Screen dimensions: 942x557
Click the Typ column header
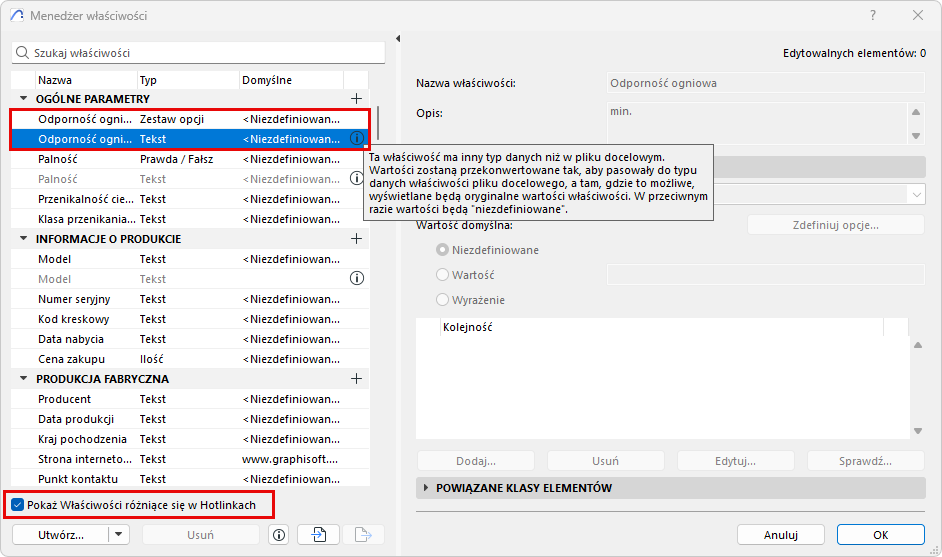(x=188, y=80)
